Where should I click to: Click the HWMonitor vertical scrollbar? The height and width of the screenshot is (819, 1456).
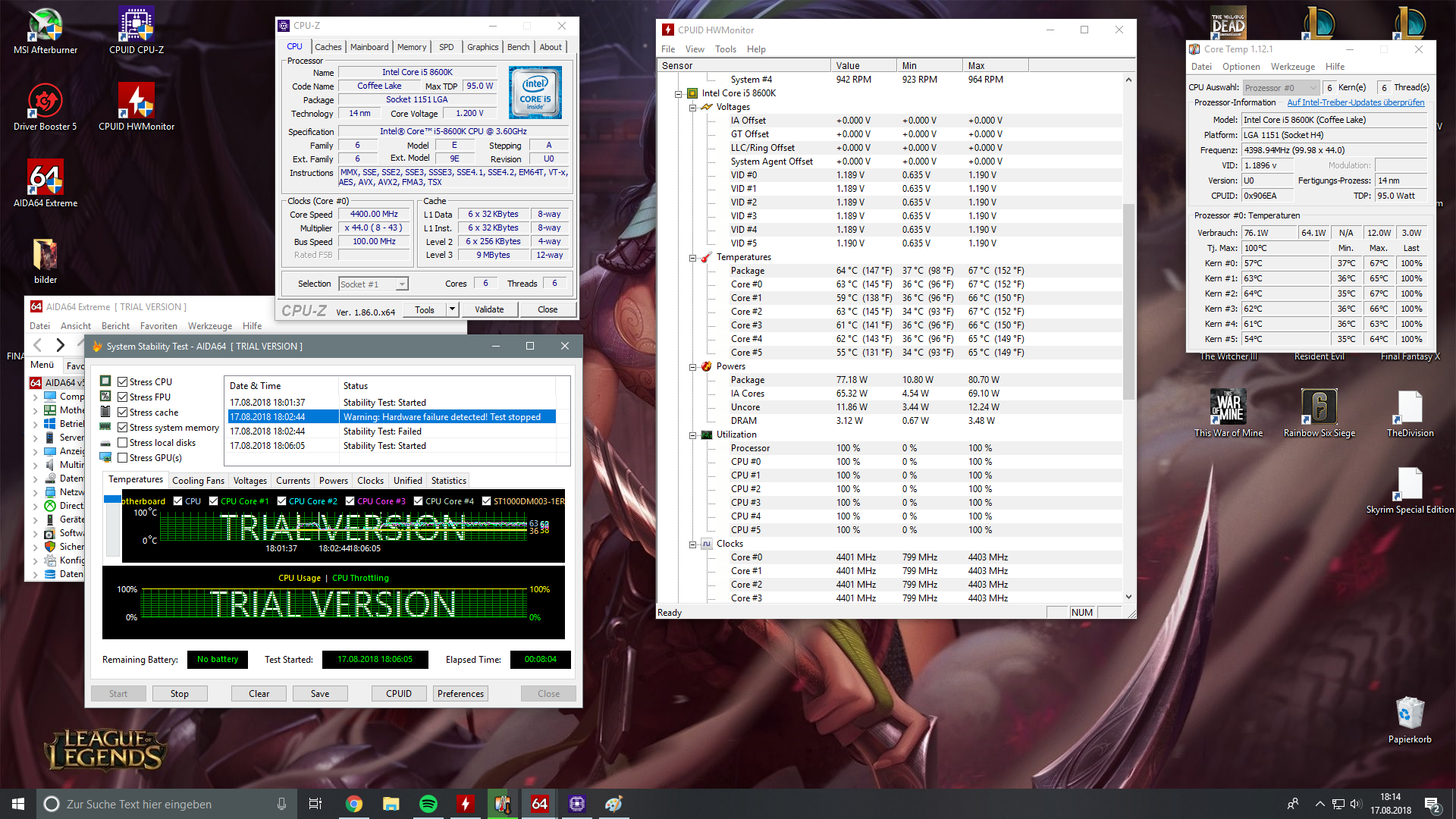click(1128, 302)
